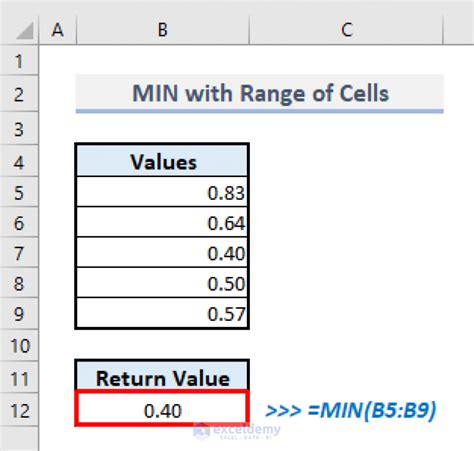Click the 'MIN with Range of Cells' title cell
The height and width of the screenshot is (451, 474).
coord(260,93)
